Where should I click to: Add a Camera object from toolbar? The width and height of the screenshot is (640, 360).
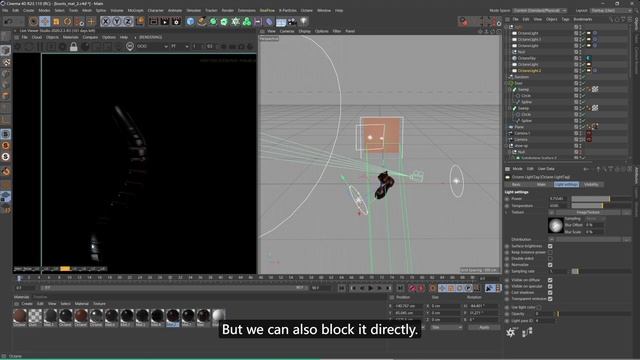tap(292, 21)
